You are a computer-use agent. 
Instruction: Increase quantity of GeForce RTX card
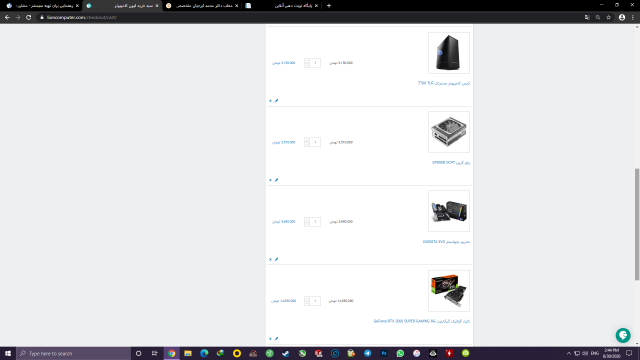pyautogui.click(x=307, y=298)
